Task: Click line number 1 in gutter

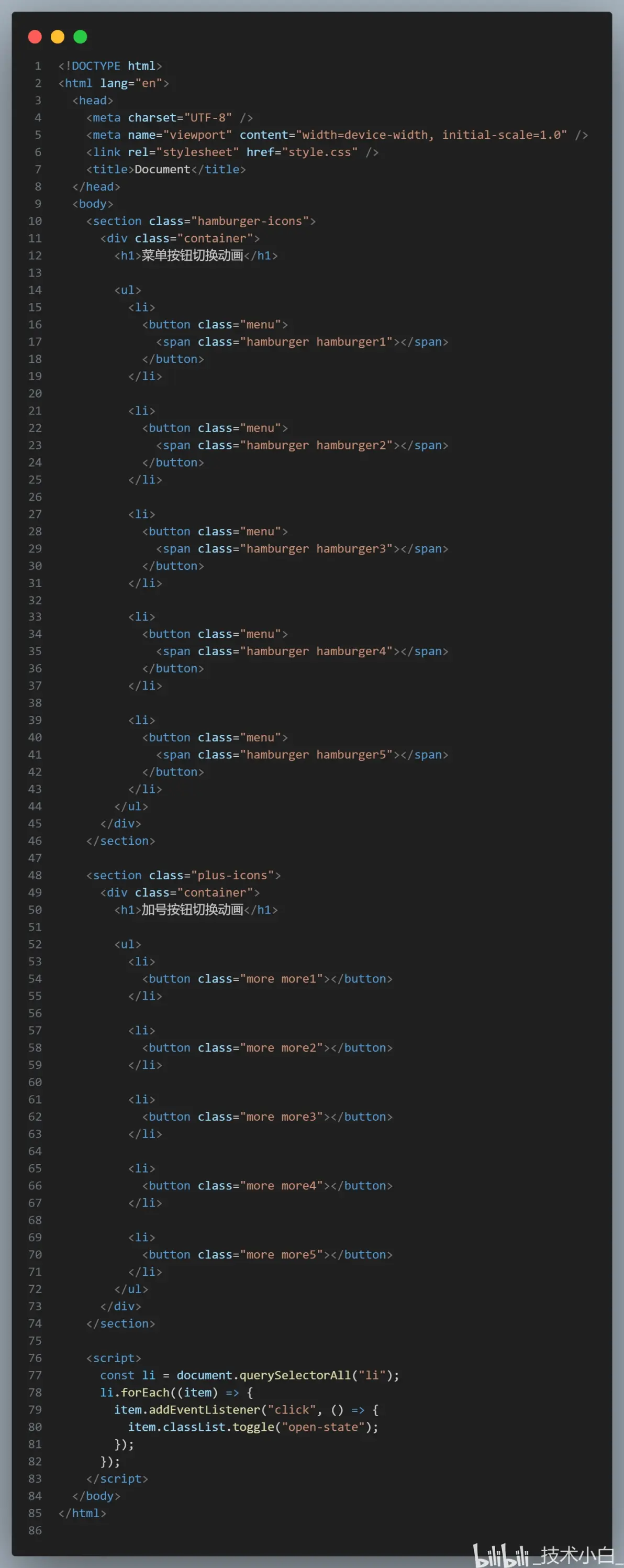Action: tap(38, 66)
